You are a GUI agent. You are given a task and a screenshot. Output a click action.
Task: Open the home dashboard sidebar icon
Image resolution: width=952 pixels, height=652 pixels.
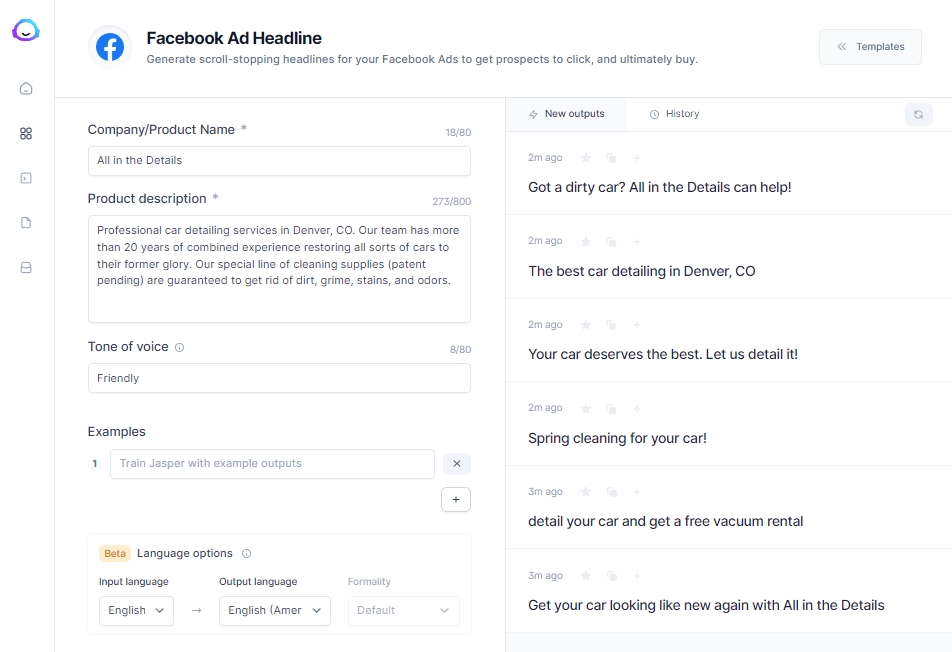point(26,89)
